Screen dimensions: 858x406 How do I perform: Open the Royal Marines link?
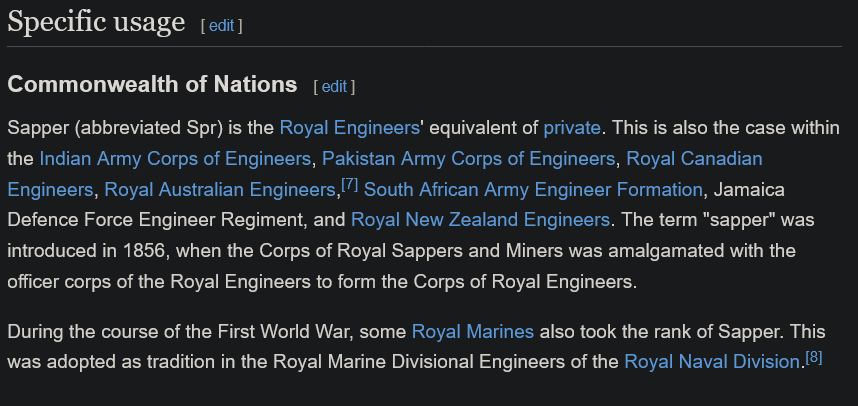473,331
